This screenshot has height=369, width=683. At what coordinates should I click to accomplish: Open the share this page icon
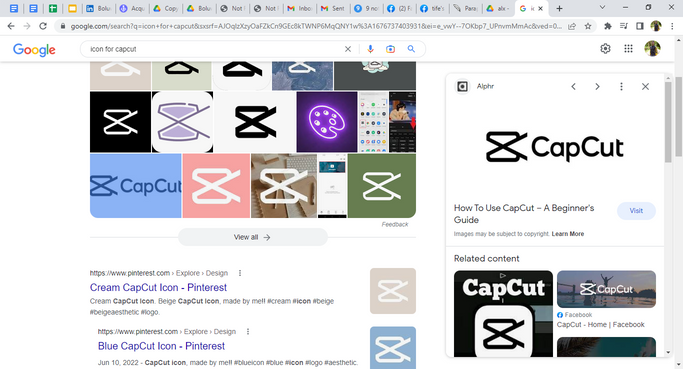pyautogui.click(x=571, y=26)
